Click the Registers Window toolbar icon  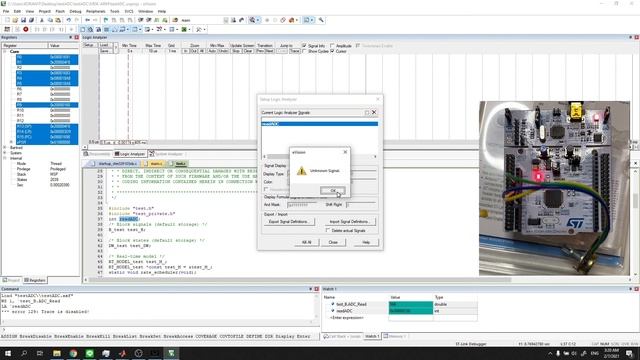(107, 29)
